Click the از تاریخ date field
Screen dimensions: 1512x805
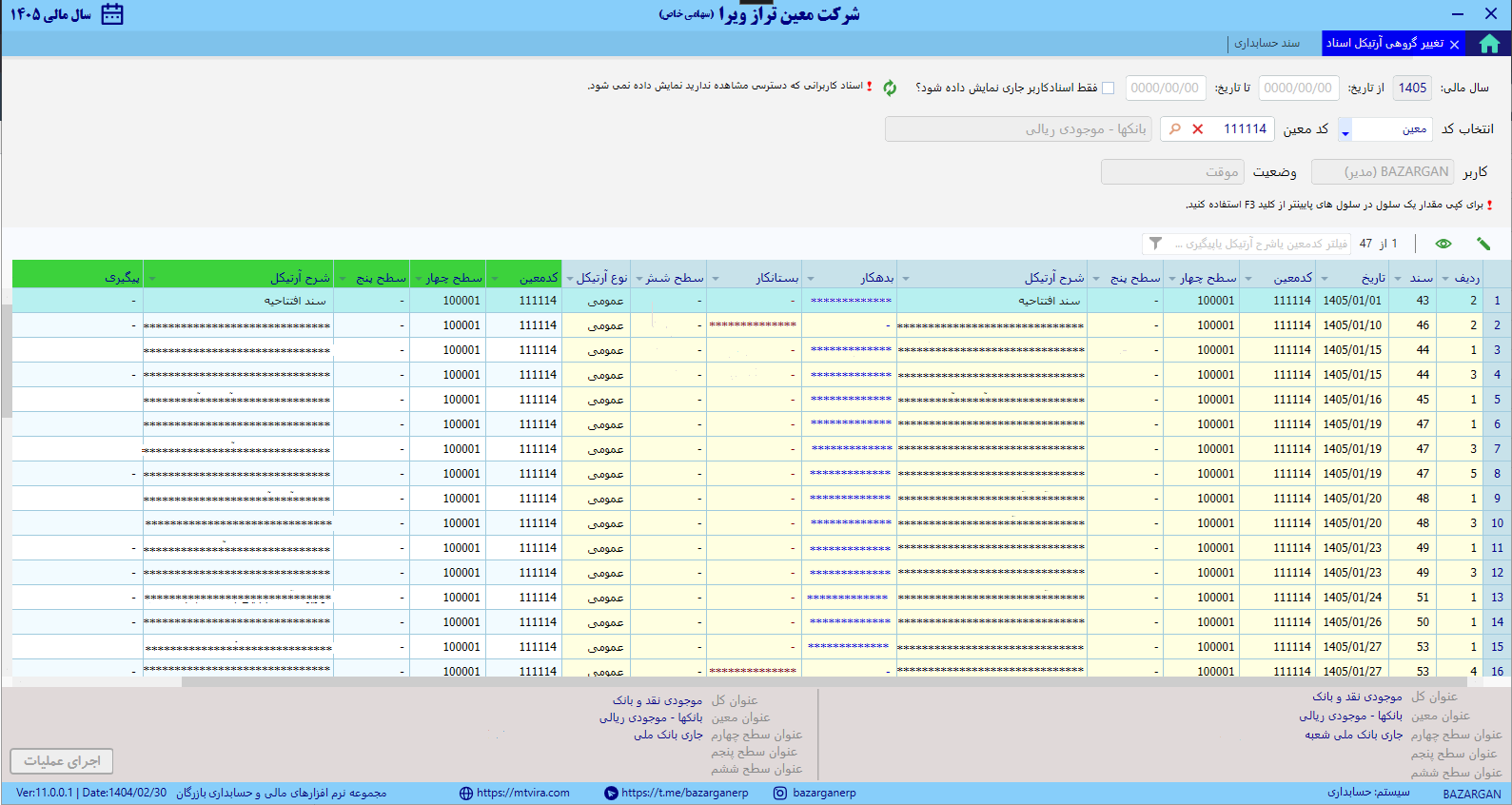point(1299,88)
